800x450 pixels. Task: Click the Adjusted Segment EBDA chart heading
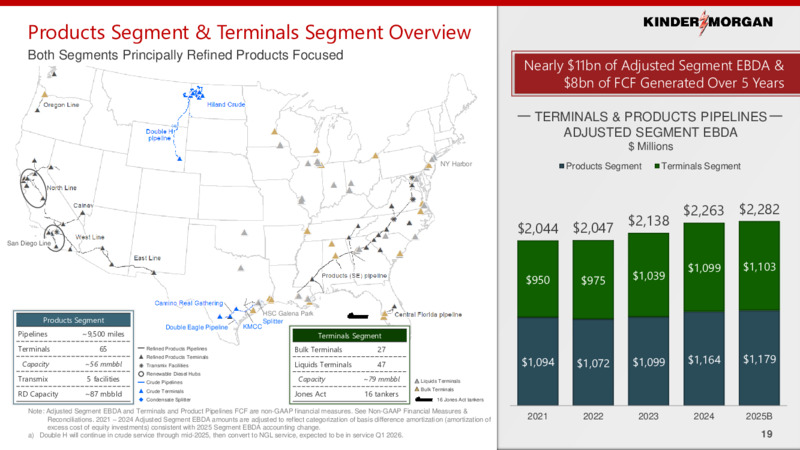coord(650,124)
